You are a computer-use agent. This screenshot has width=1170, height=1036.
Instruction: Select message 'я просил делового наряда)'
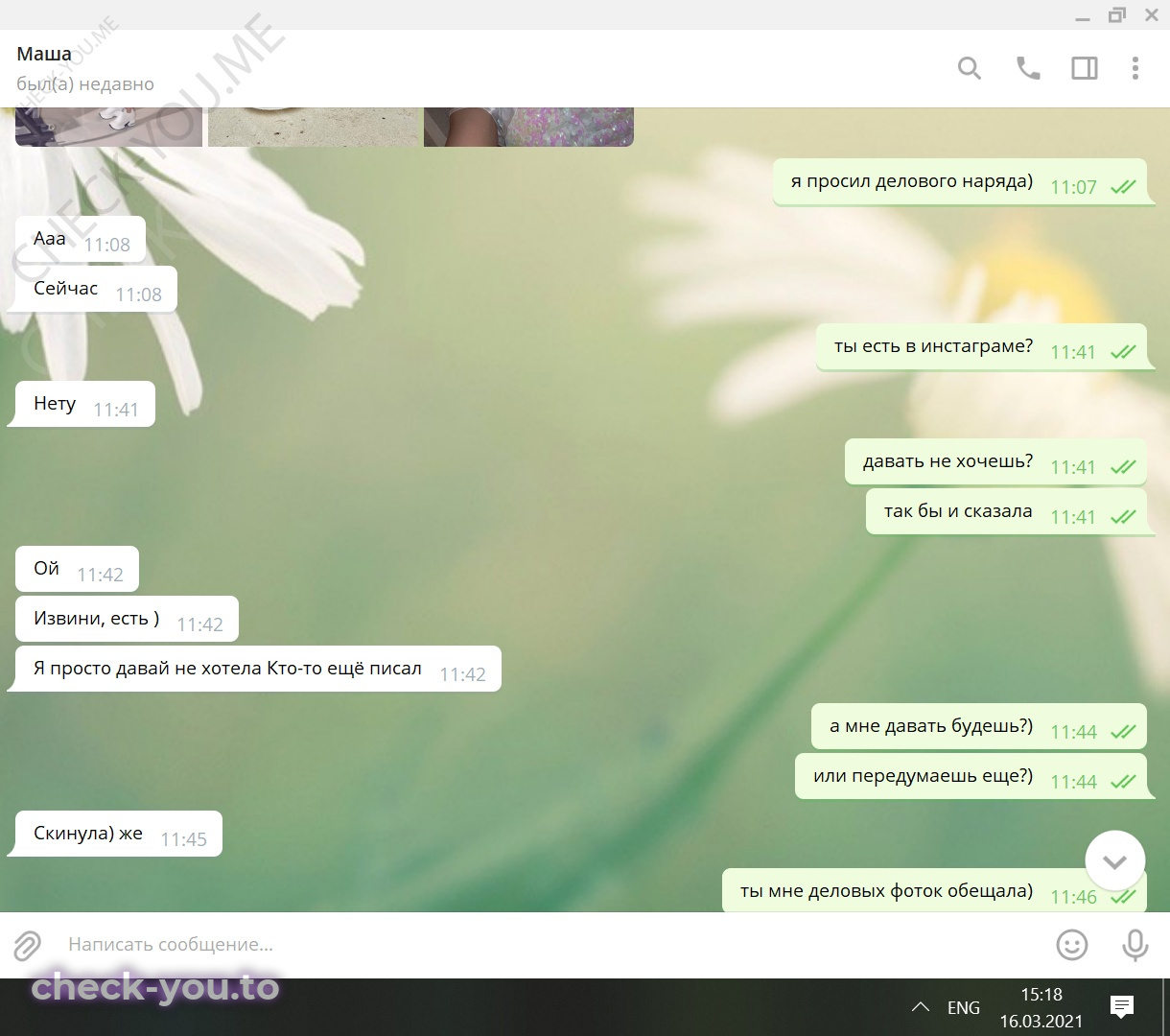coord(960,182)
